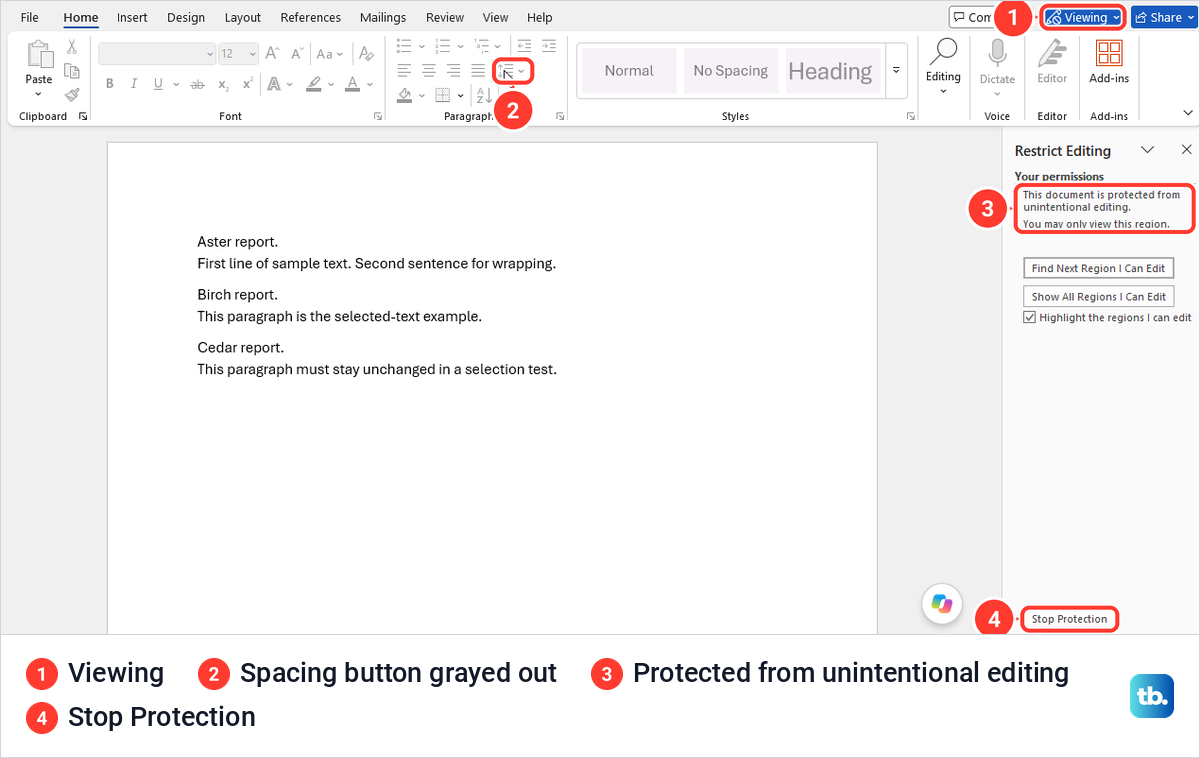Open the File menu
The width and height of the screenshot is (1200, 758).
click(x=30, y=17)
